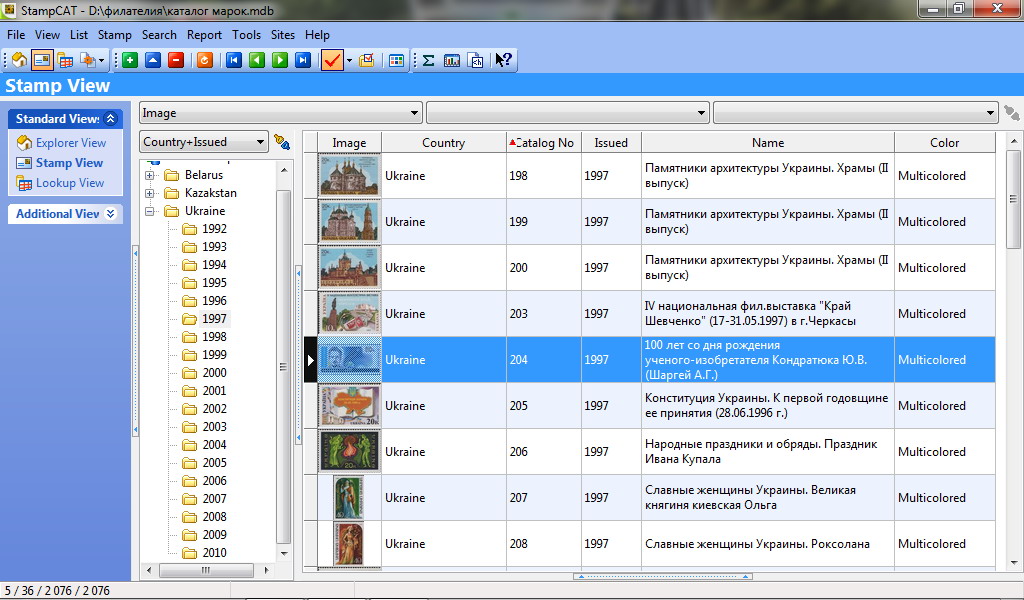1024x600 pixels.
Task: Add a new stamp with the green plus icon
Action: click(130, 60)
